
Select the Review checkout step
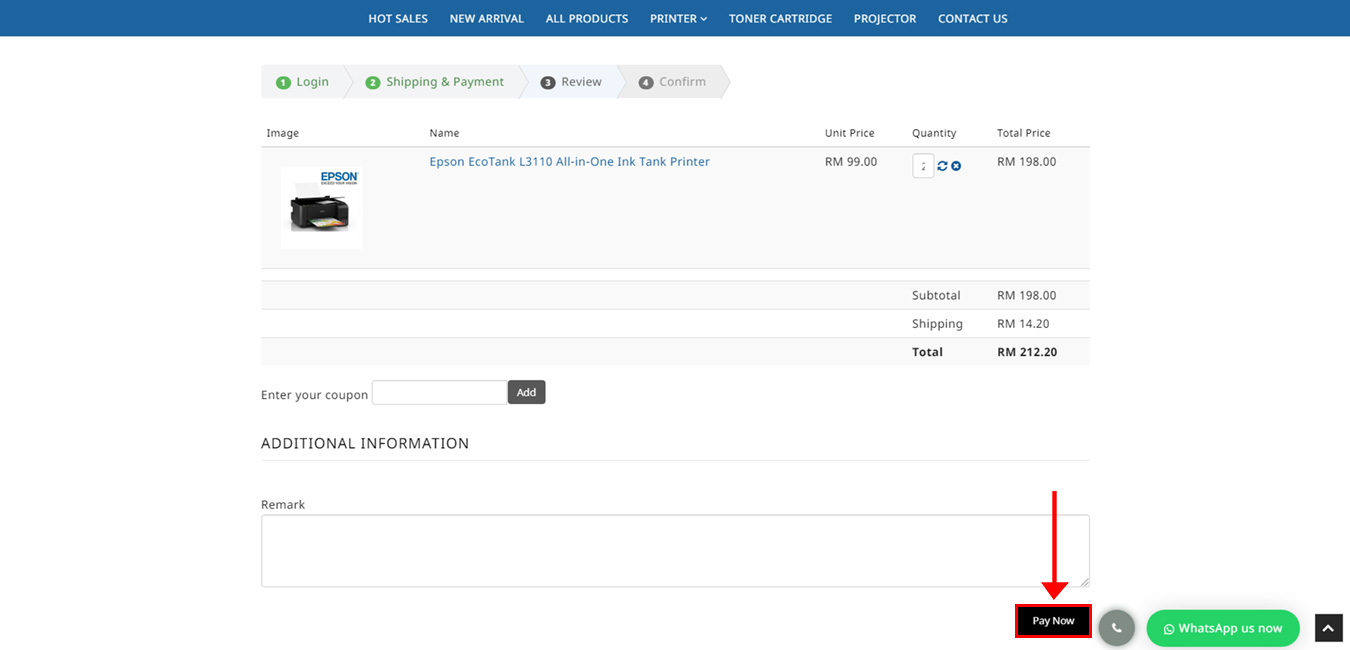pyautogui.click(x=571, y=82)
